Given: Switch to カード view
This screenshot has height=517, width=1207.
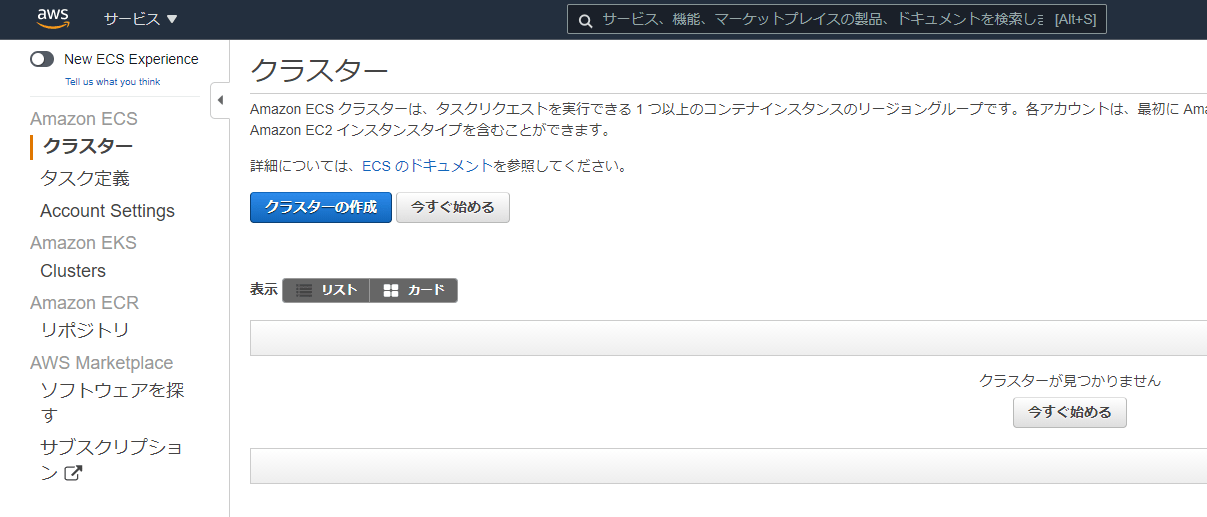Looking at the screenshot, I should pyautogui.click(x=414, y=290).
